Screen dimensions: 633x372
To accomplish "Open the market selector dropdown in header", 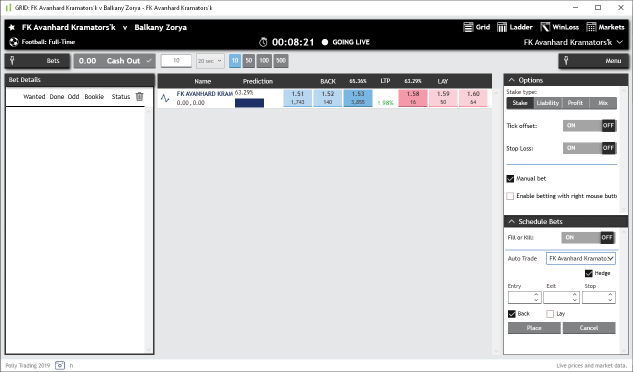I will [620, 42].
